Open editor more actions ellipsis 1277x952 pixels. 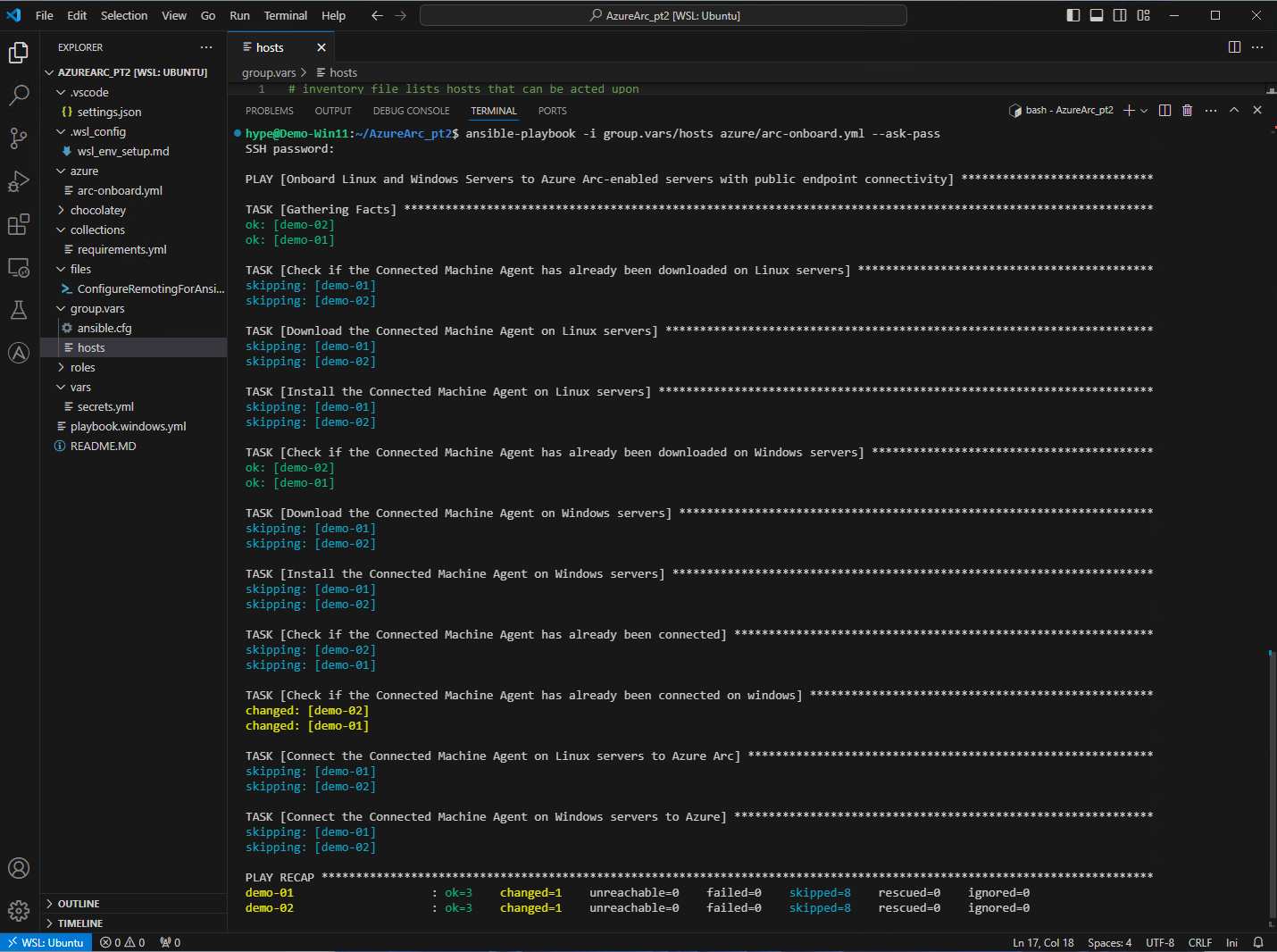pyautogui.click(x=1257, y=47)
